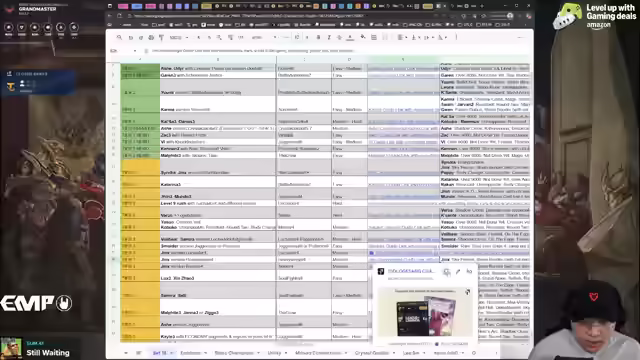This screenshot has width=640, height=360.
Task: Click the search magnifier in Sheets toolbar
Action: click(x=119, y=37)
